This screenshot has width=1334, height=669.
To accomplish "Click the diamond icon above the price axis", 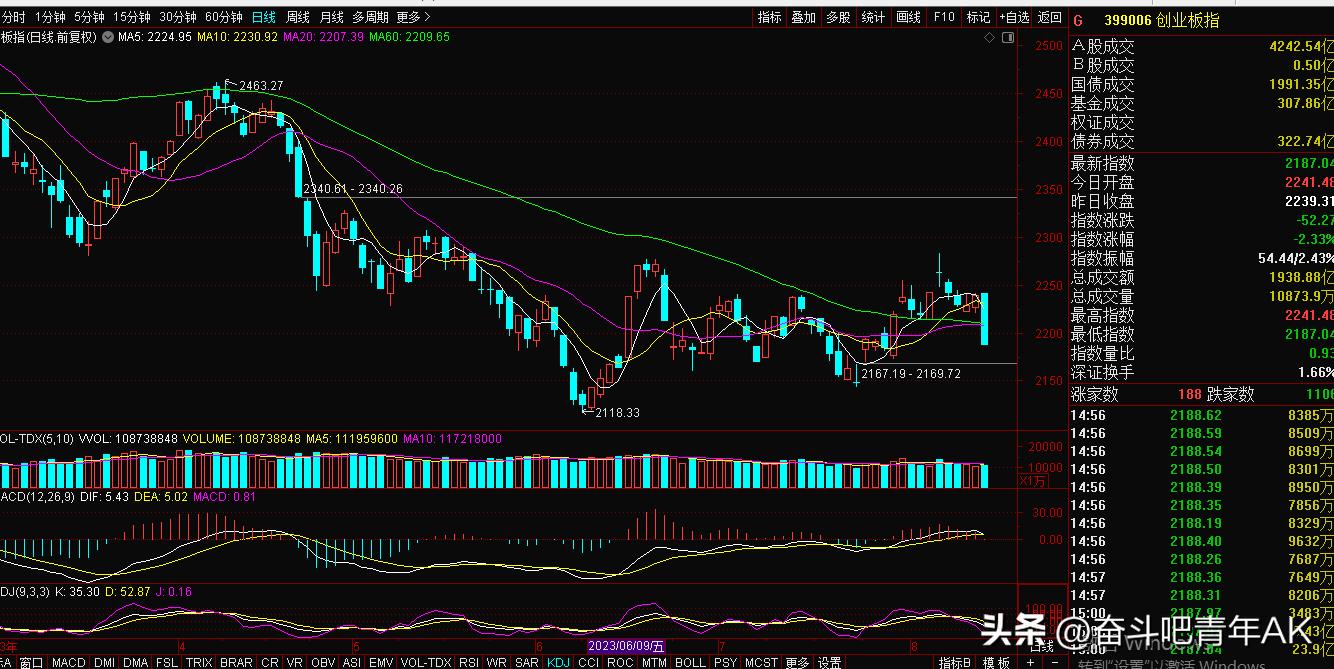I will 990,37.
